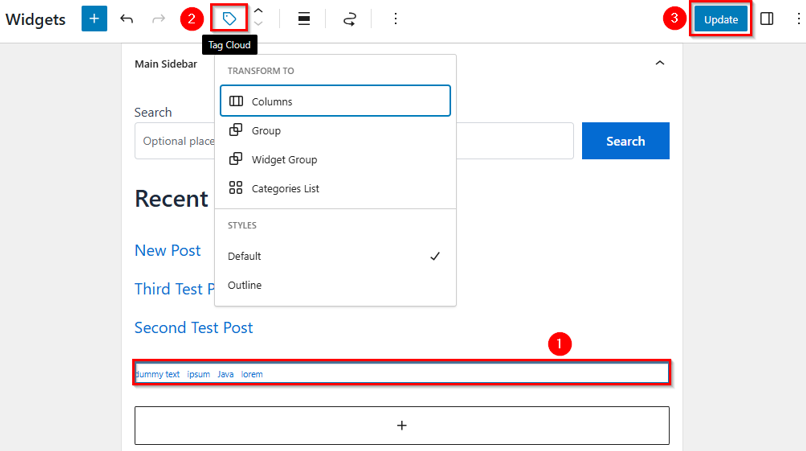Screen dimensions: 806x451
Task: Click the 'dummy text' tag link
Action: click(x=157, y=374)
